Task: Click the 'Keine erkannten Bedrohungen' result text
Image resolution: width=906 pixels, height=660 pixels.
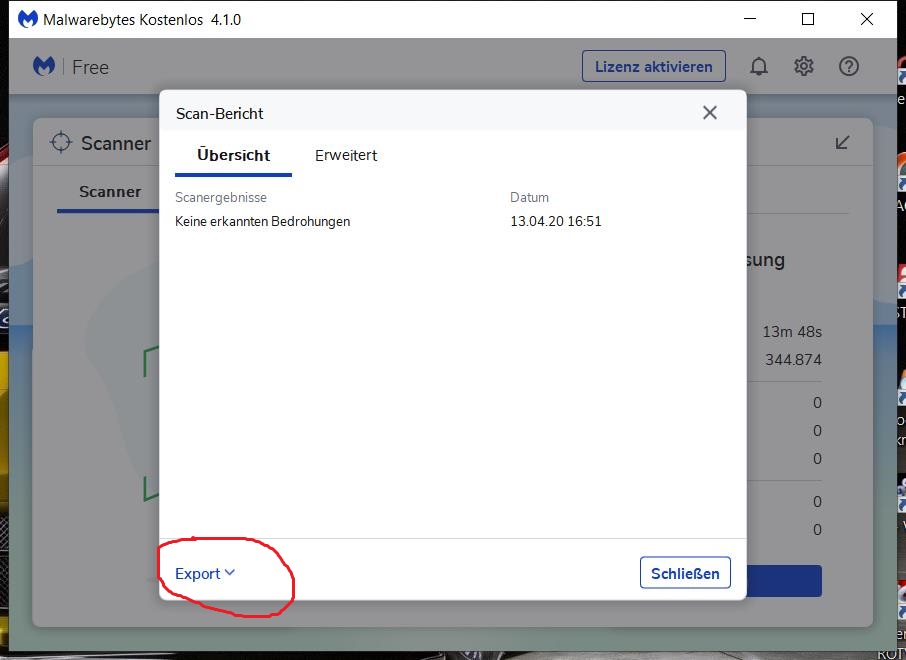Action: click(262, 221)
